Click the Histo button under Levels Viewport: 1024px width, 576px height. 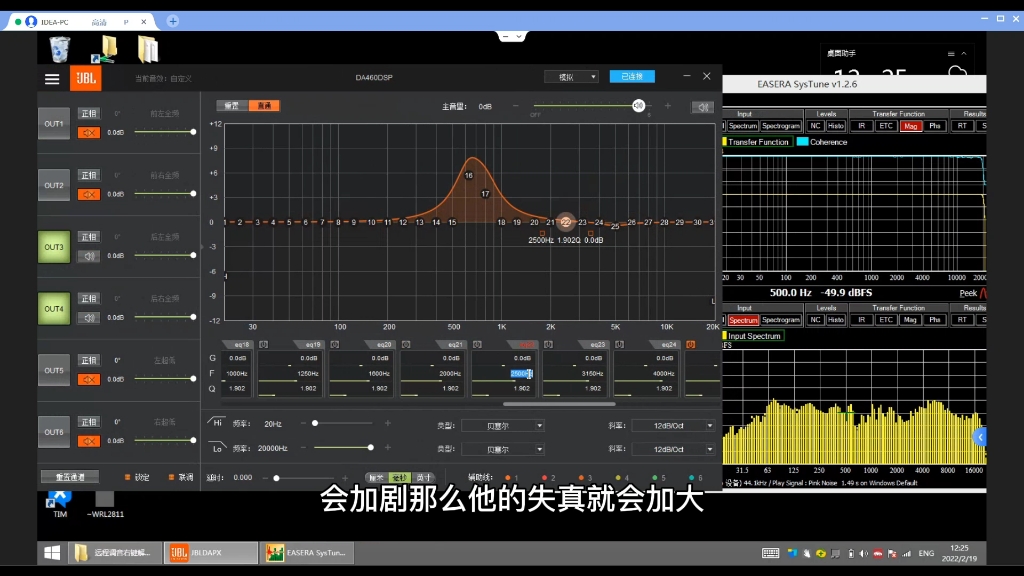[x=836, y=125]
